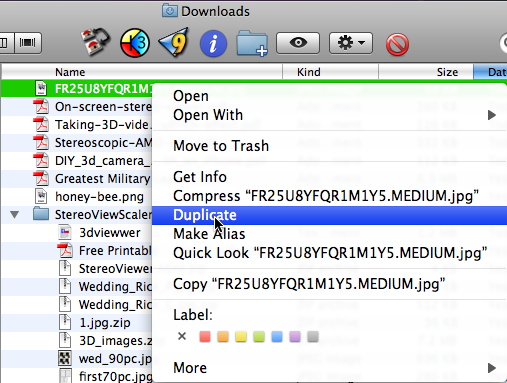Create a new folder with toolbar icon
Screen dimensions: 507x383
[252, 43]
